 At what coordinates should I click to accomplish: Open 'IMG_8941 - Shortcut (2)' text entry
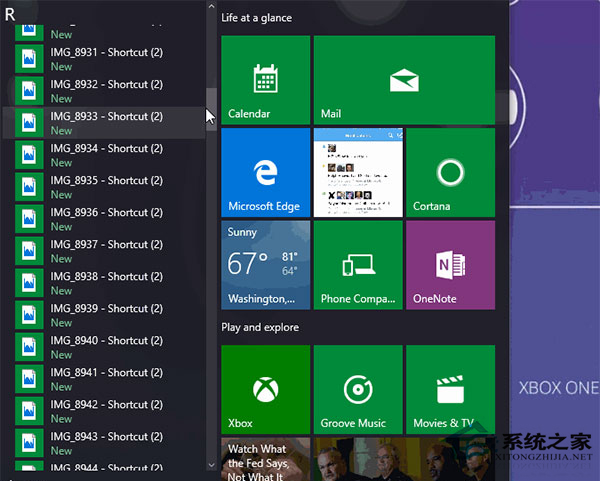pyautogui.click(x=107, y=373)
